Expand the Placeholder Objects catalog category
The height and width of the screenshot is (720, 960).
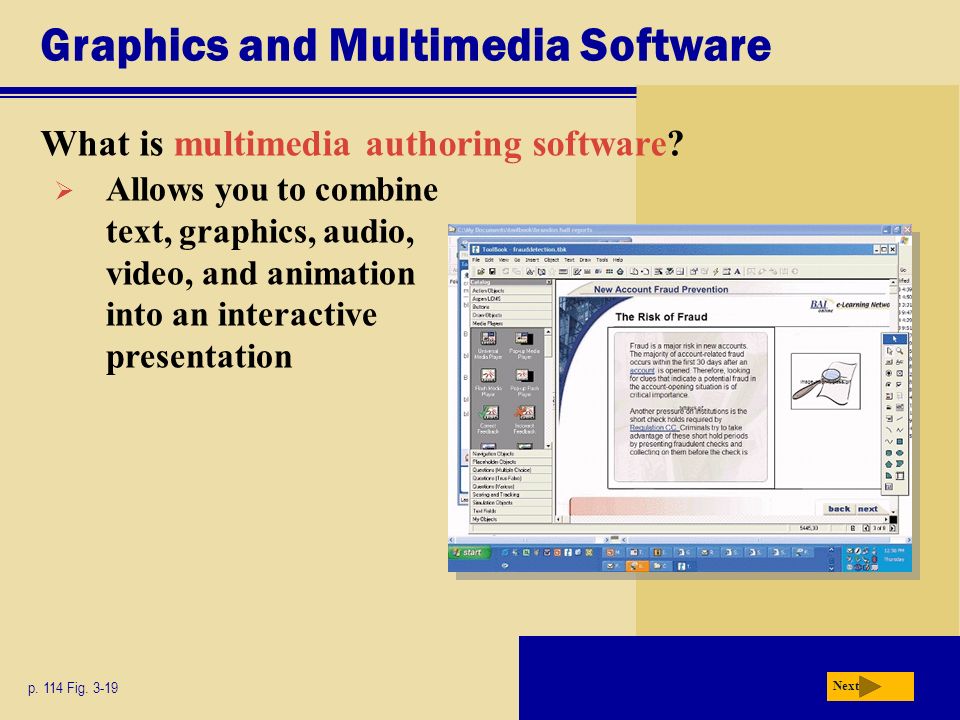[x=511, y=462]
